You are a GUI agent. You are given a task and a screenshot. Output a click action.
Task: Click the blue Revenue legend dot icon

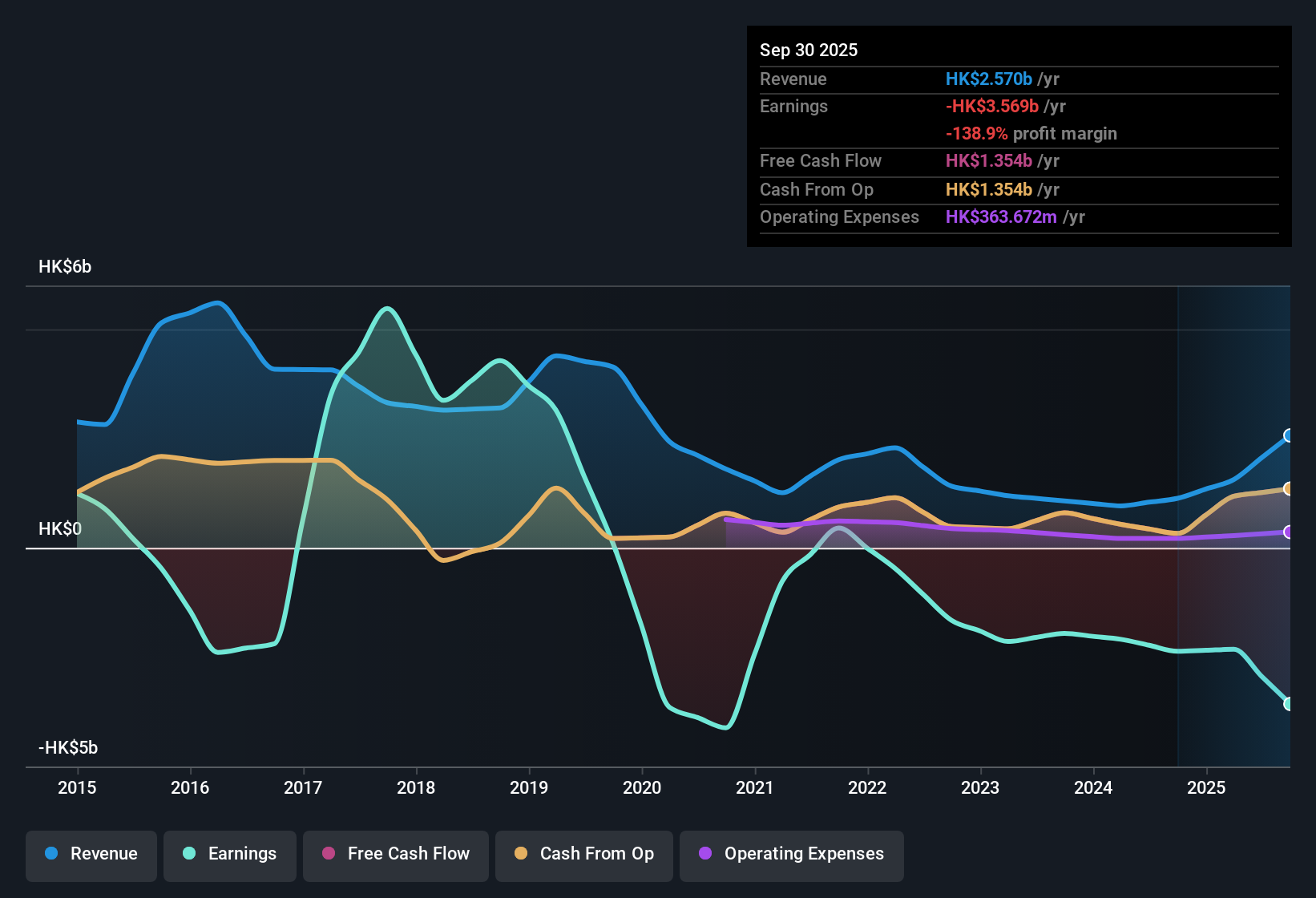click(x=50, y=855)
